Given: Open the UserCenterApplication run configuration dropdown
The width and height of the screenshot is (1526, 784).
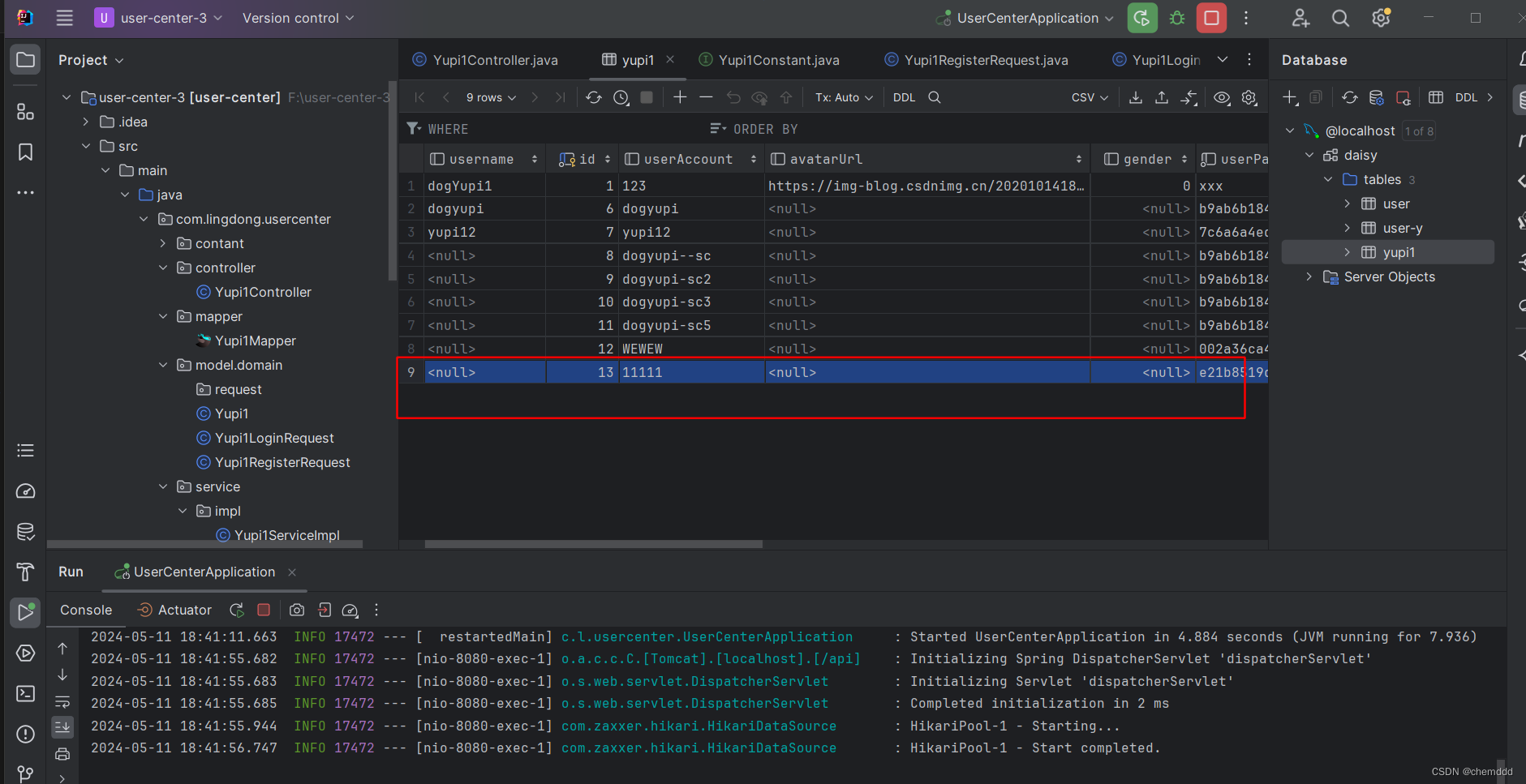Looking at the screenshot, I should (1025, 18).
